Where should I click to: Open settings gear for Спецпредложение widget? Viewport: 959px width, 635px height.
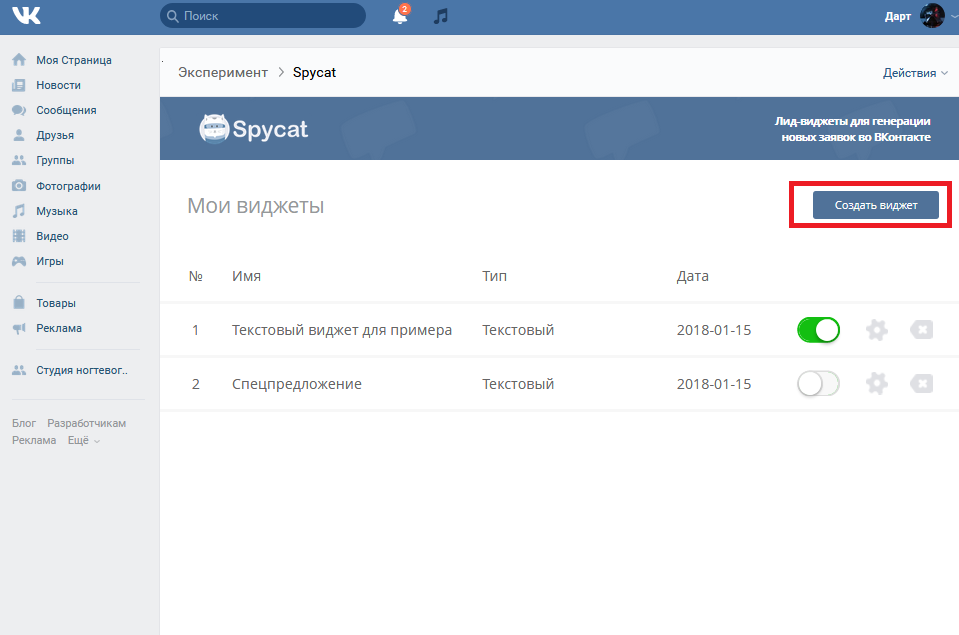point(876,384)
